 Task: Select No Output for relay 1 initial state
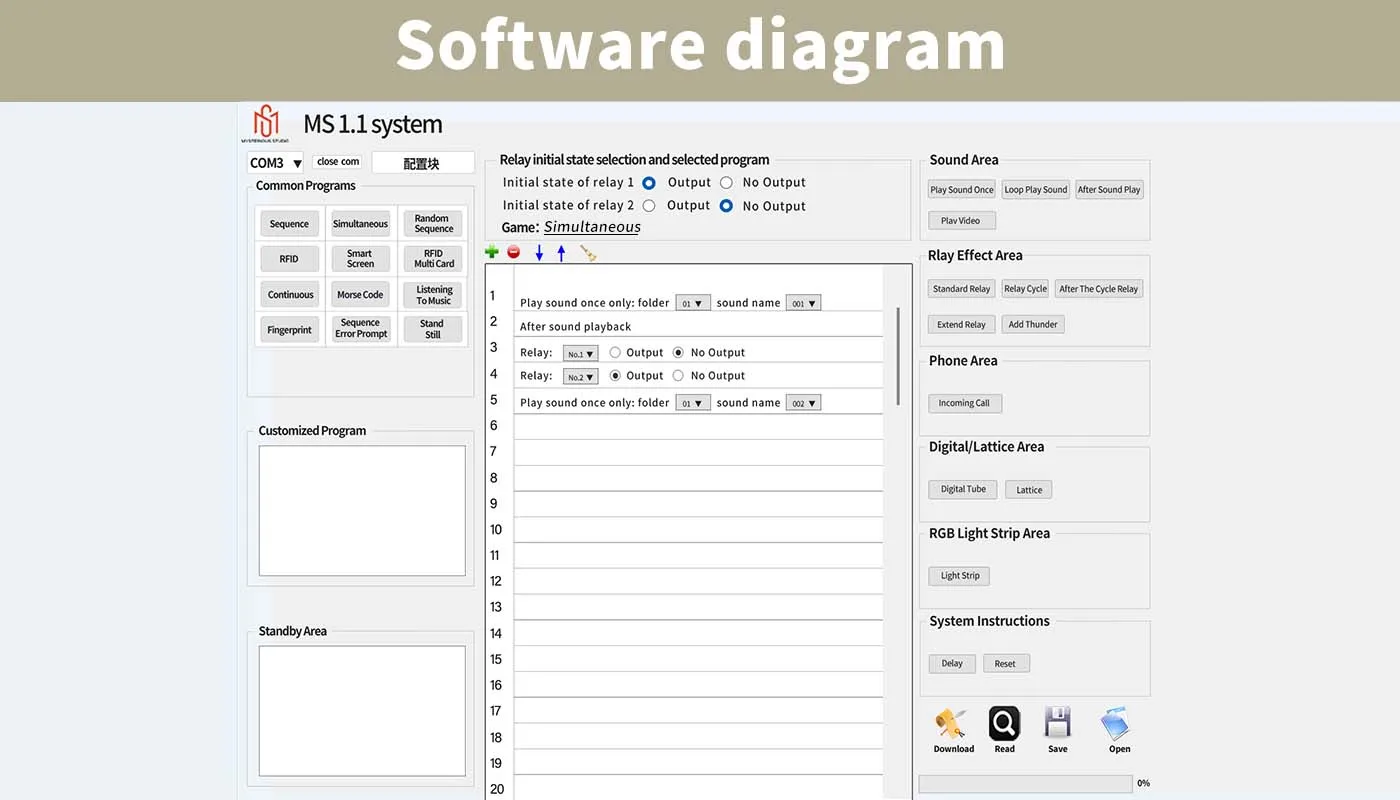coord(726,183)
